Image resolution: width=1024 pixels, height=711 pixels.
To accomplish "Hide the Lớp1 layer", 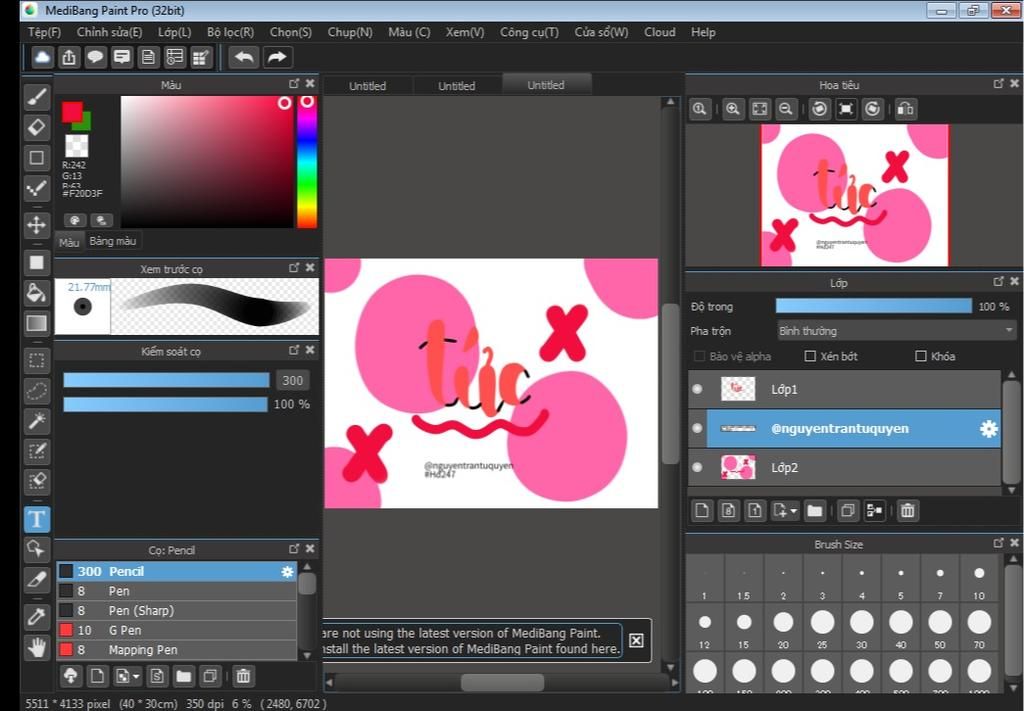I will pos(697,389).
